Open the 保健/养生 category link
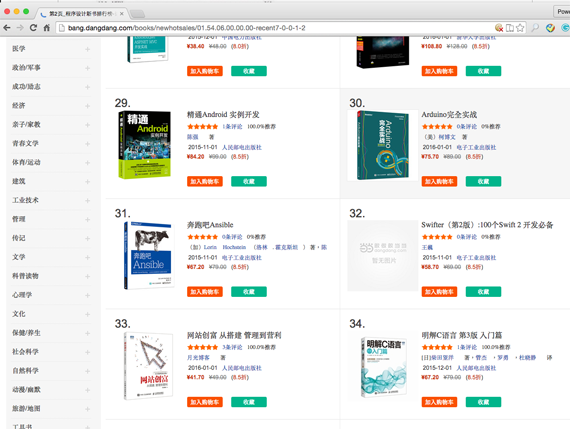This screenshot has width=570, height=429. point(26,332)
